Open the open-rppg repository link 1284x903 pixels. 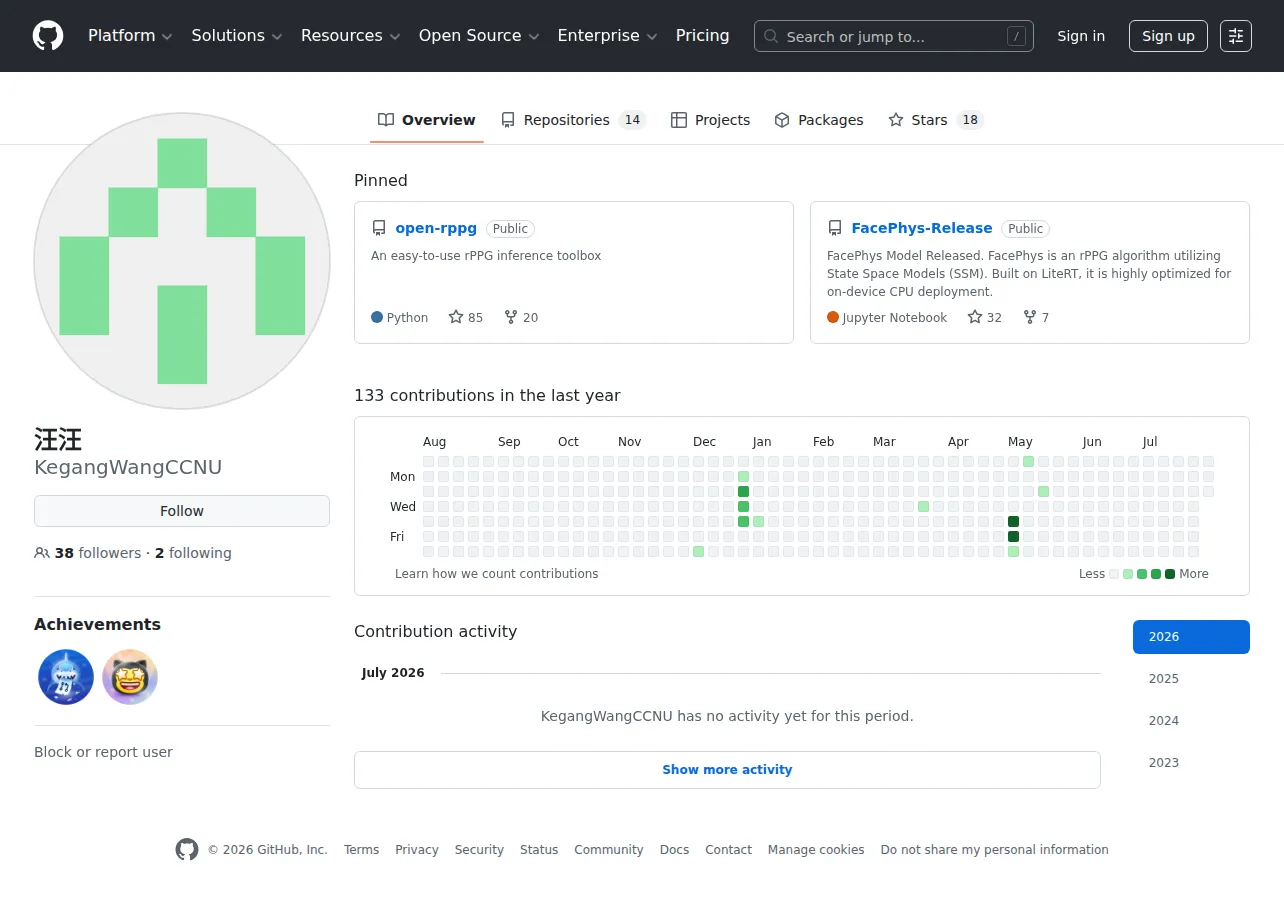(436, 228)
